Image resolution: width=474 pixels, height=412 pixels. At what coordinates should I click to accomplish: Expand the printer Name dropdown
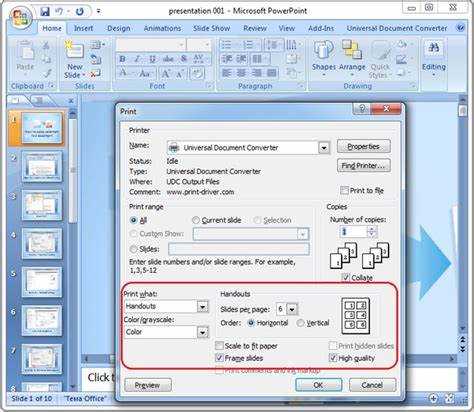[x=324, y=148]
